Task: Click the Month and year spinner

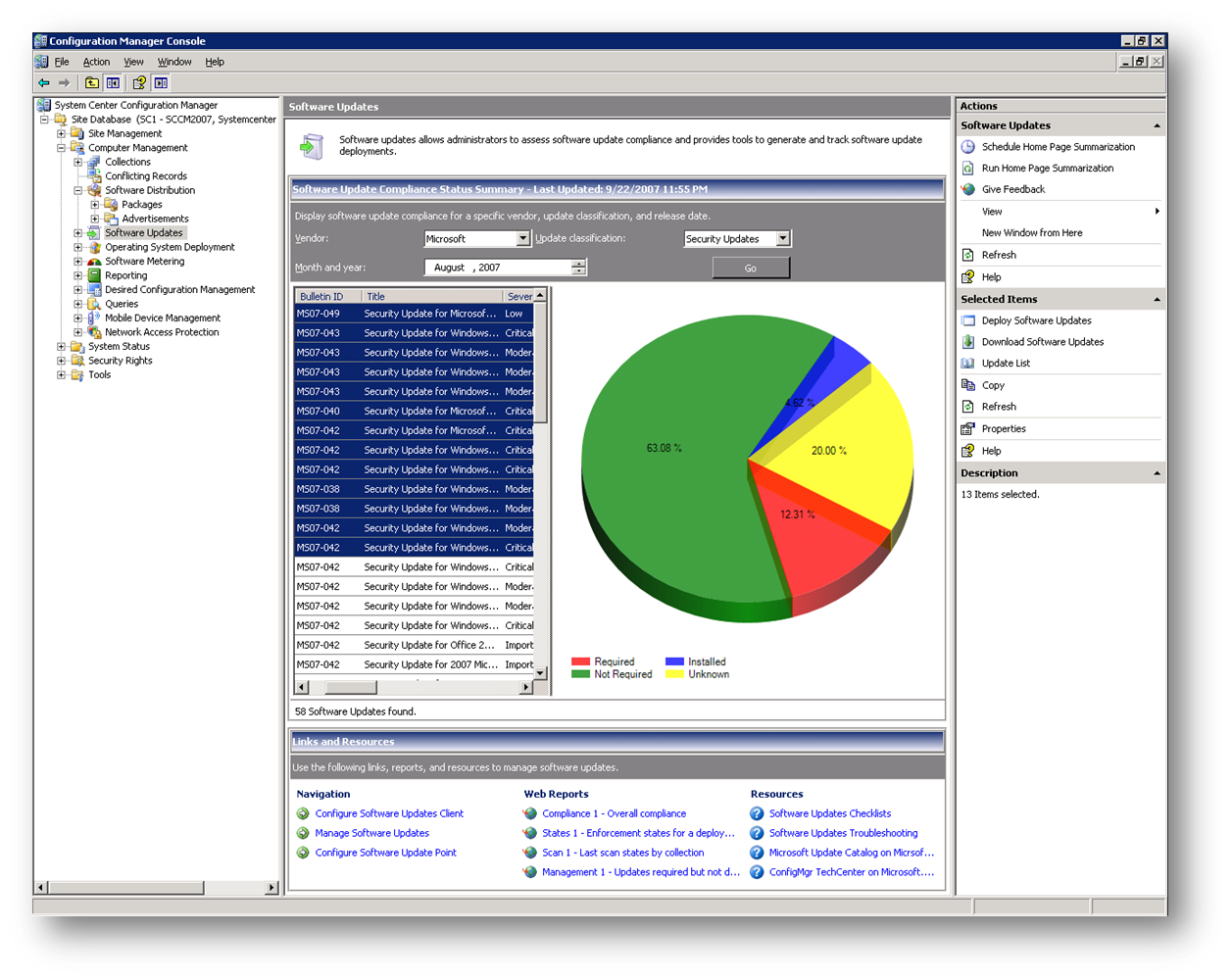Action: pos(579,268)
